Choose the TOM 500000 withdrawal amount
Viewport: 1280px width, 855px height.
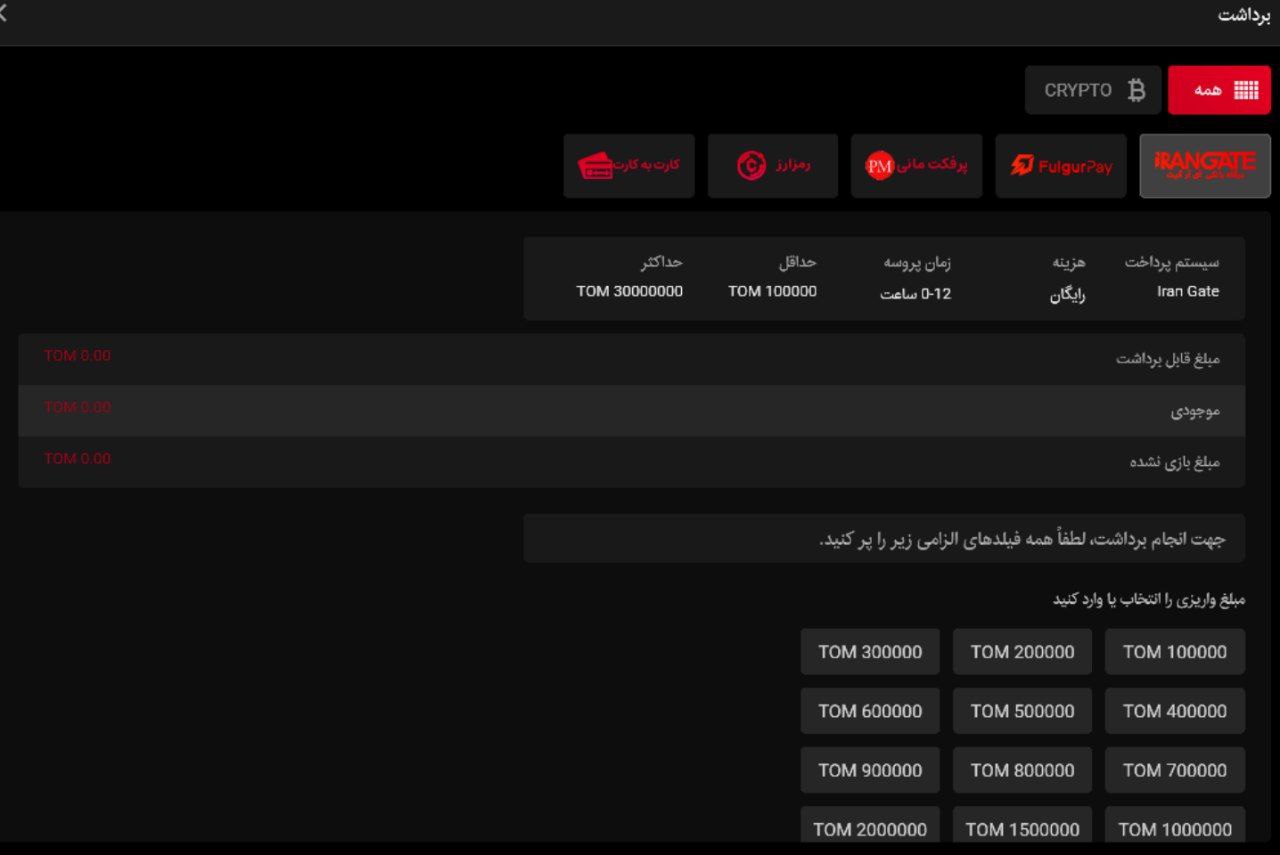(1022, 711)
